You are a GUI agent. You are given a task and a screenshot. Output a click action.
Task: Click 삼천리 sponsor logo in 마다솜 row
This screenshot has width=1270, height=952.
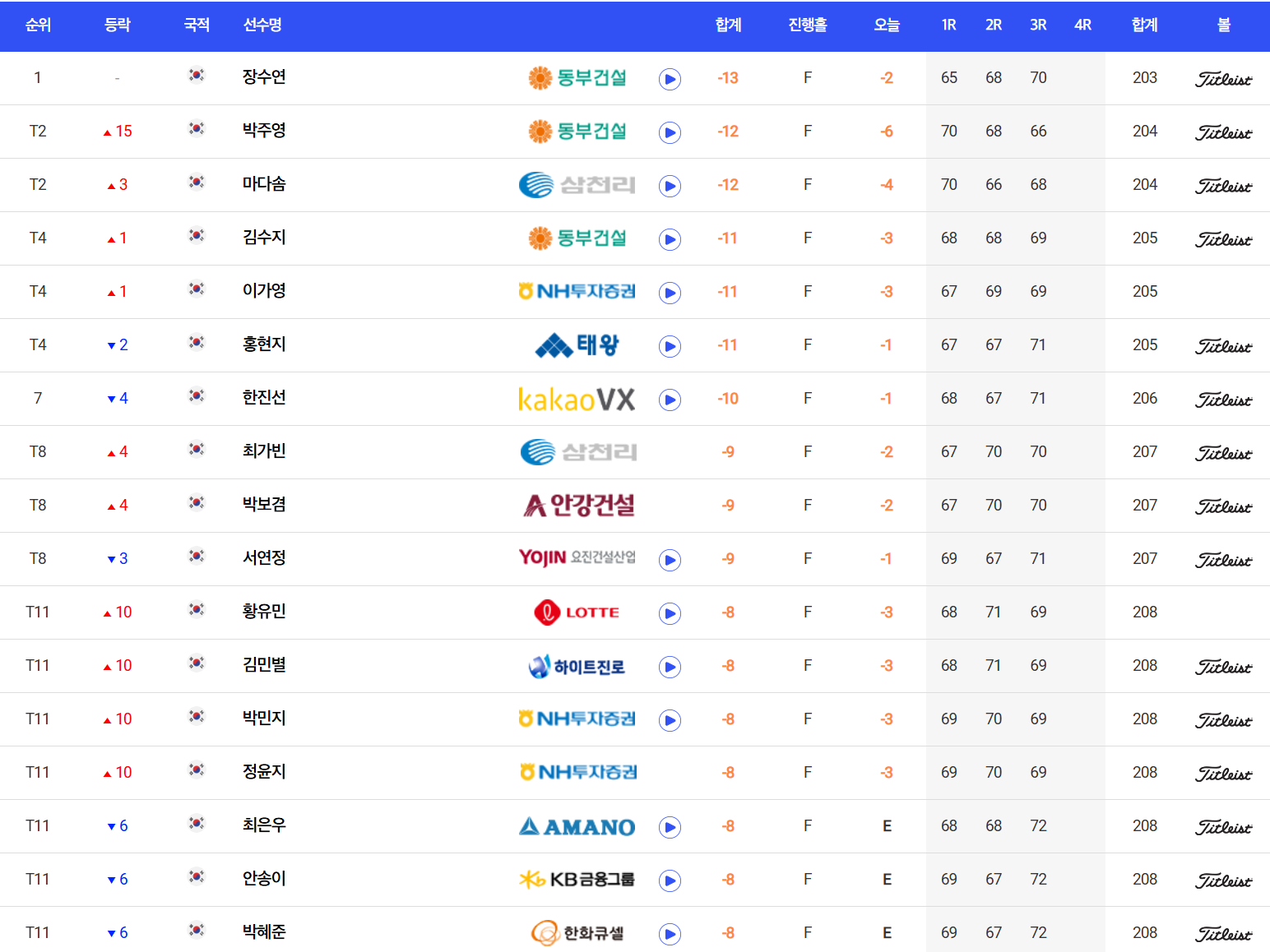pyautogui.click(x=577, y=185)
